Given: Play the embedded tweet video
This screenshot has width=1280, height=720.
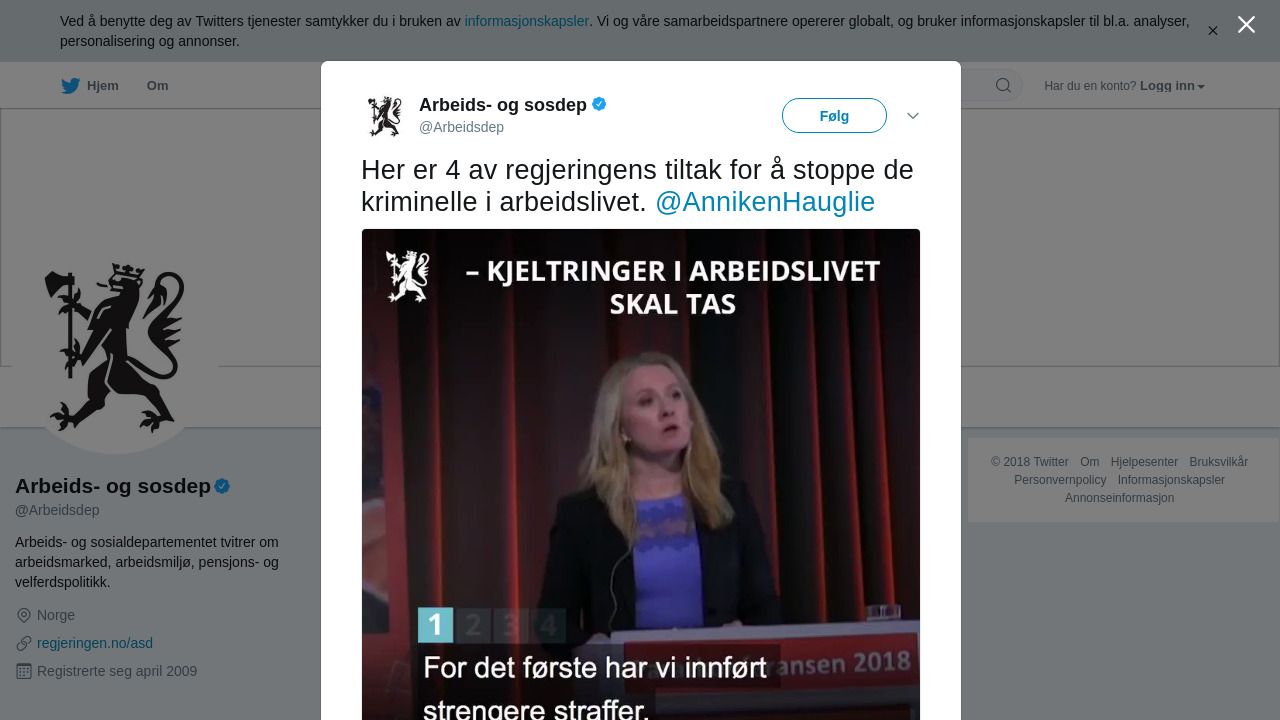Looking at the screenshot, I should pos(641,475).
